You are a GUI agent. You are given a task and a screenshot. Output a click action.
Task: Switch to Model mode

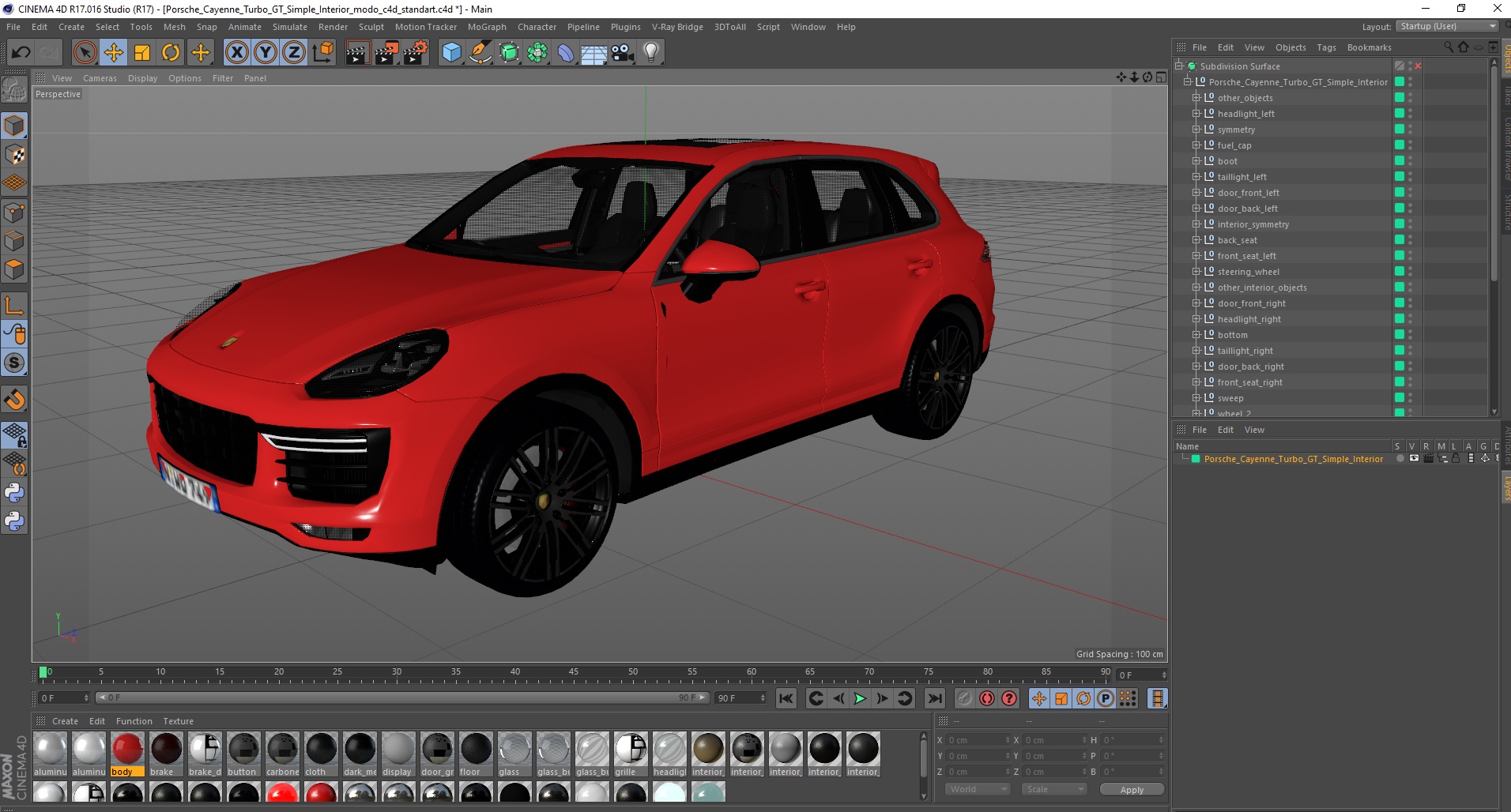coord(14,126)
